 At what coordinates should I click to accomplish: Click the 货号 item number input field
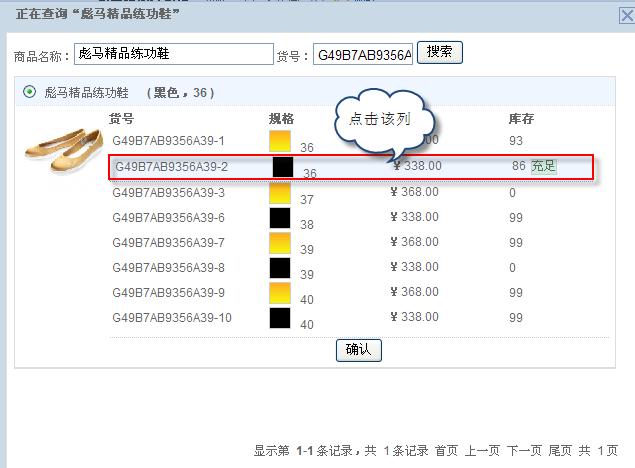coord(363,55)
